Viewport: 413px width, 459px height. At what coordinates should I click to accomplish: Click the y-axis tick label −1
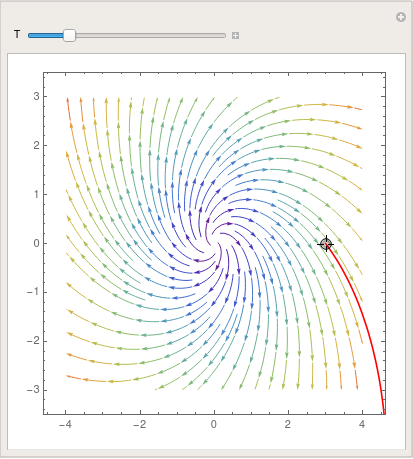coord(33,292)
